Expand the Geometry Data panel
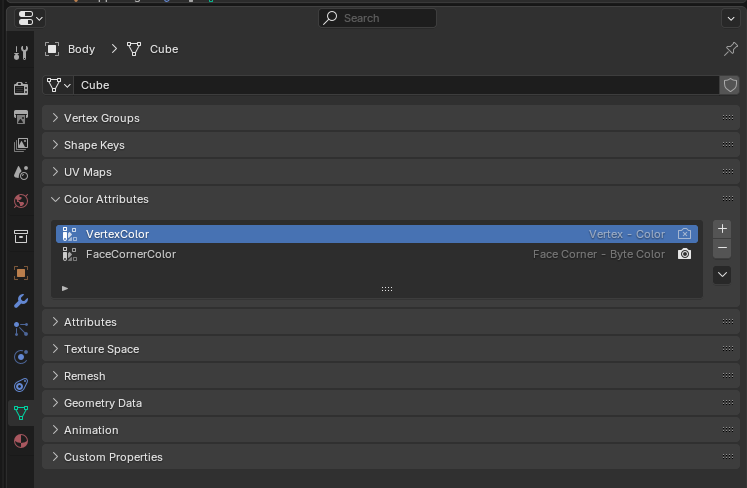Image resolution: width=747 pixels, height=488 pixels. click(391, 403)
